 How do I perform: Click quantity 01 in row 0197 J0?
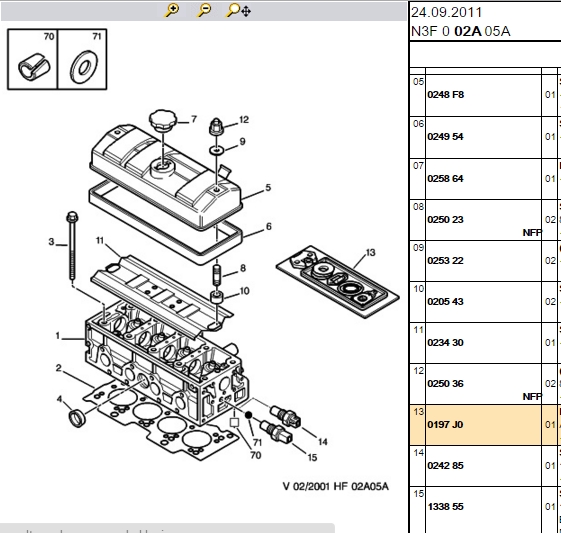coord(550,425)
